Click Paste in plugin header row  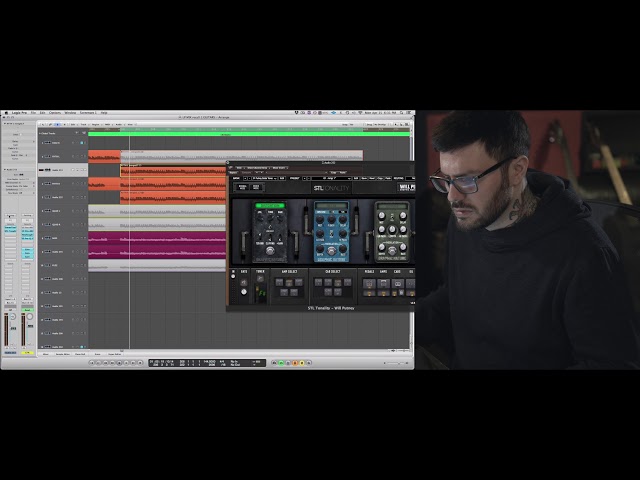343,173
